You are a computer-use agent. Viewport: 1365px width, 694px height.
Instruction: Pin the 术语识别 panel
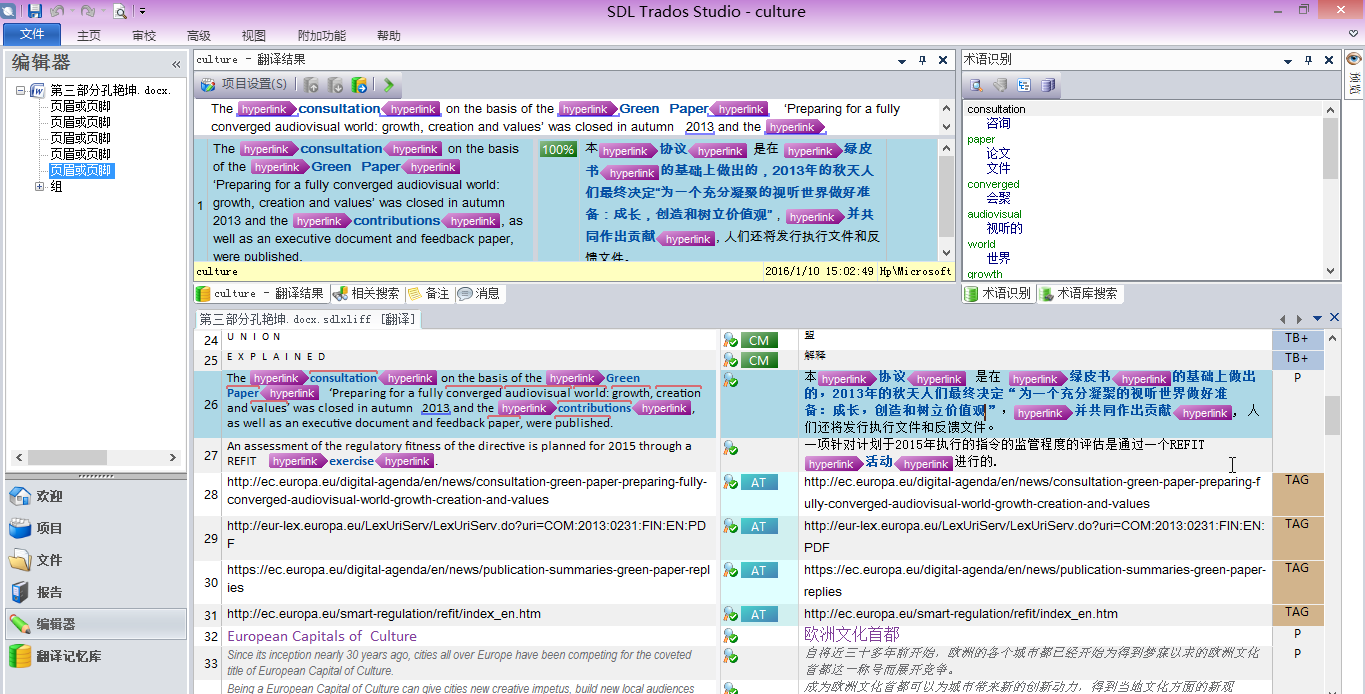click(x=1308, y=60)
